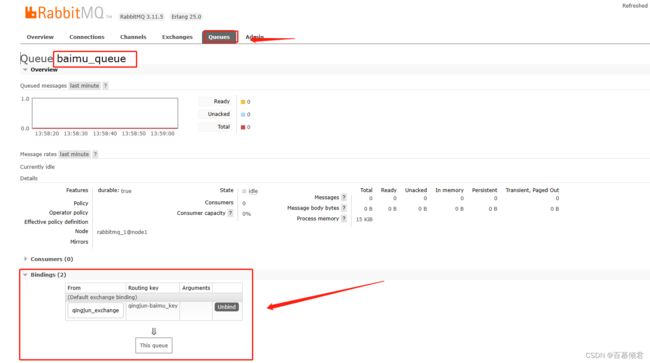Open help for Messages row
Image resolution: width=650 pixels, height=363 pixels.
coord(344,197)
